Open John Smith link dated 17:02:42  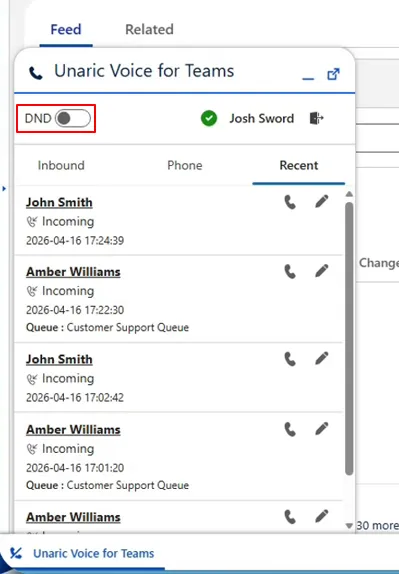pyautogui.click(x=59, y=359)
